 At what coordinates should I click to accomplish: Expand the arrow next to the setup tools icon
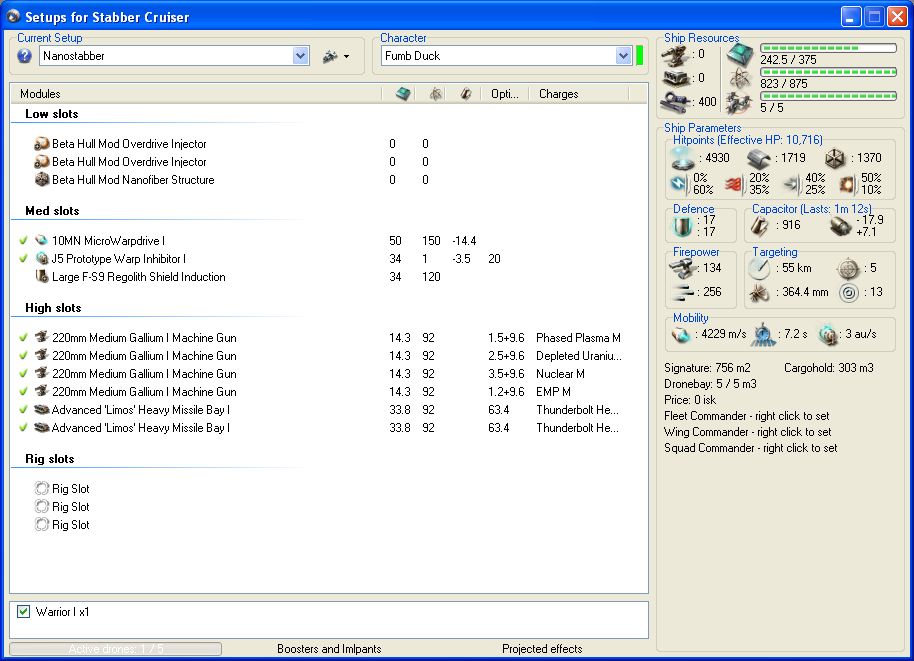point(346,57)
